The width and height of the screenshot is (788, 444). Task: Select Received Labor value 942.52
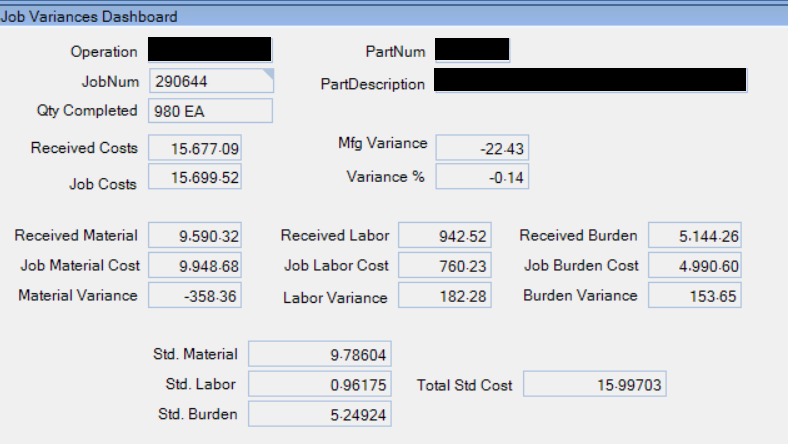[445, 235]
